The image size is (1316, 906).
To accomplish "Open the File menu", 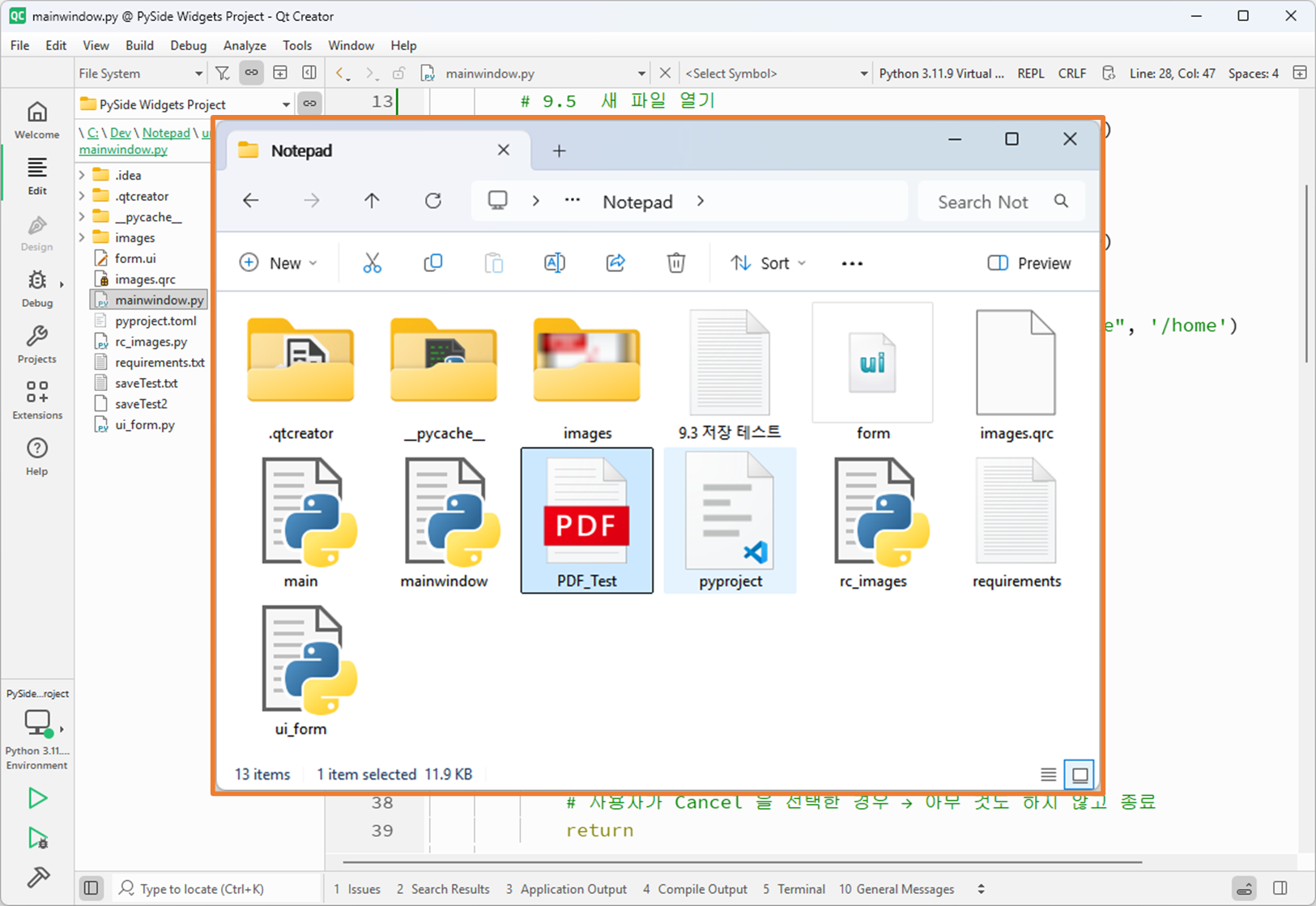I will [19, 45].
